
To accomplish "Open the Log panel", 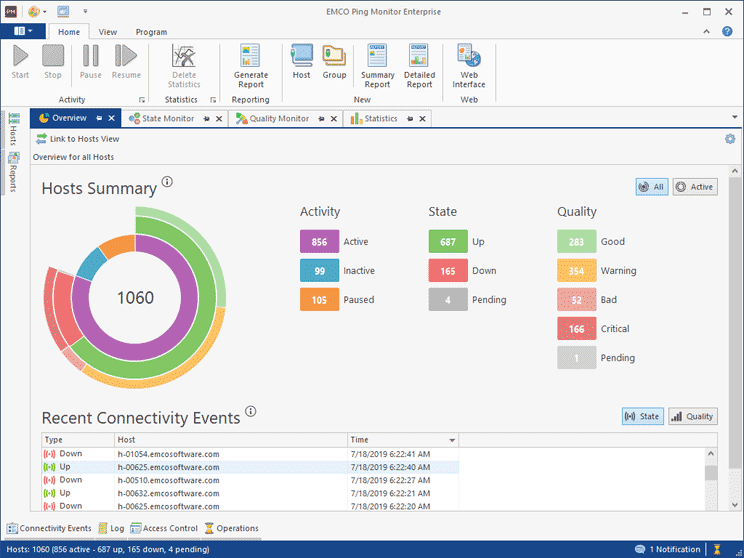I will click(x=111, y=528).
